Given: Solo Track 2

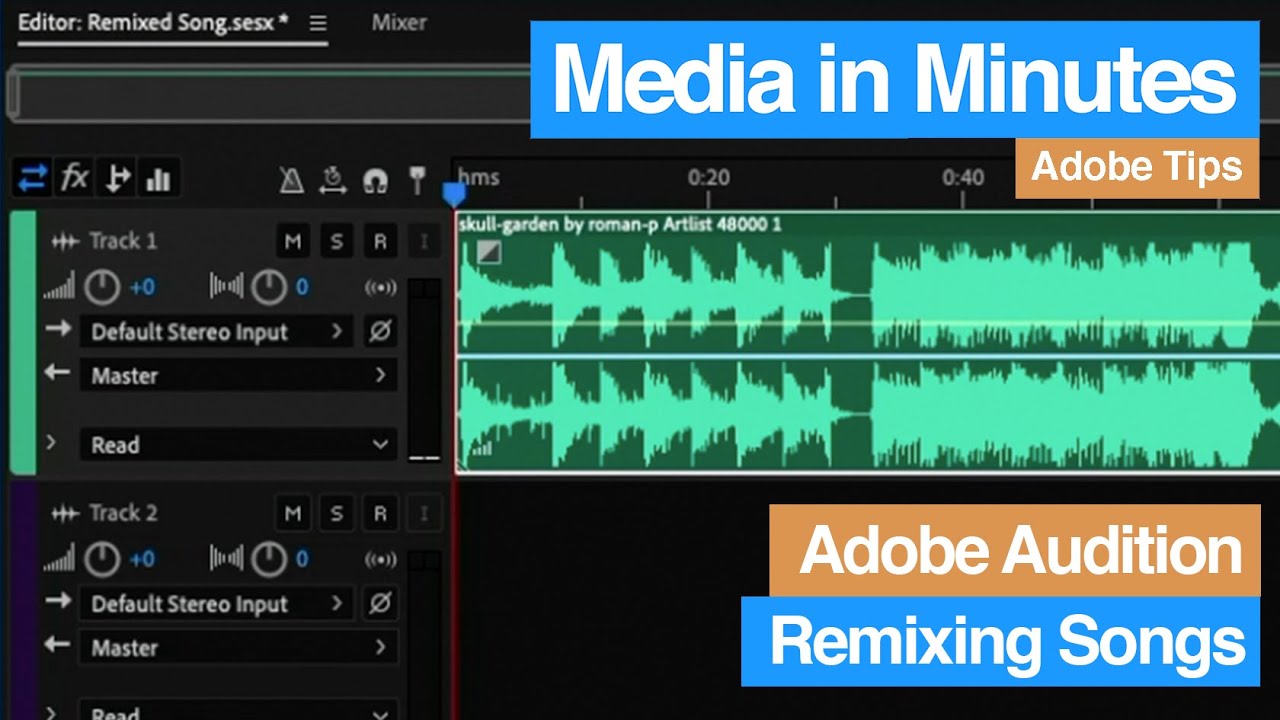Looking at the screenshot, I should (x=336, y=514).
